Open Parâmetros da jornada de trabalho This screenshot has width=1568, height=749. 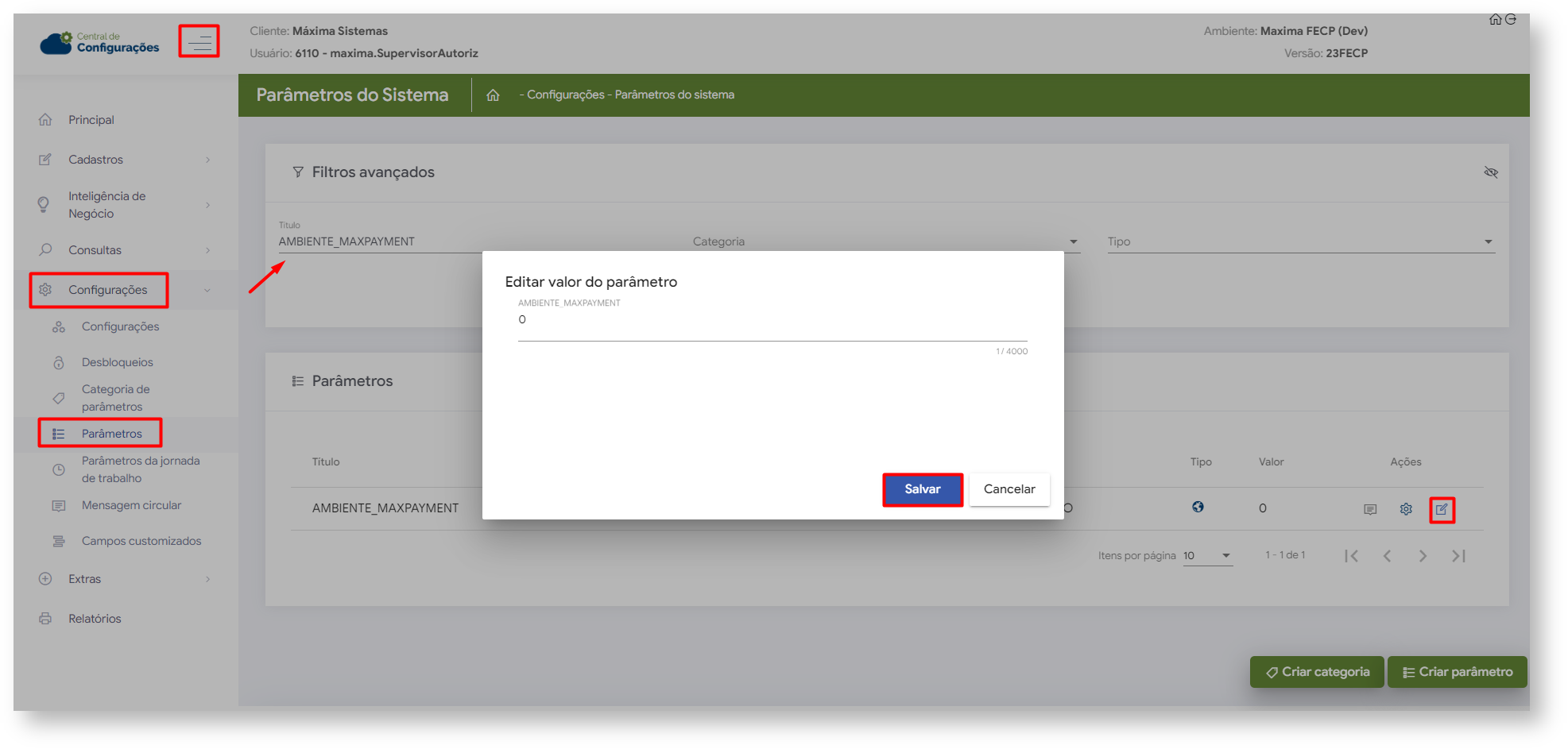(x=141, y=469)
